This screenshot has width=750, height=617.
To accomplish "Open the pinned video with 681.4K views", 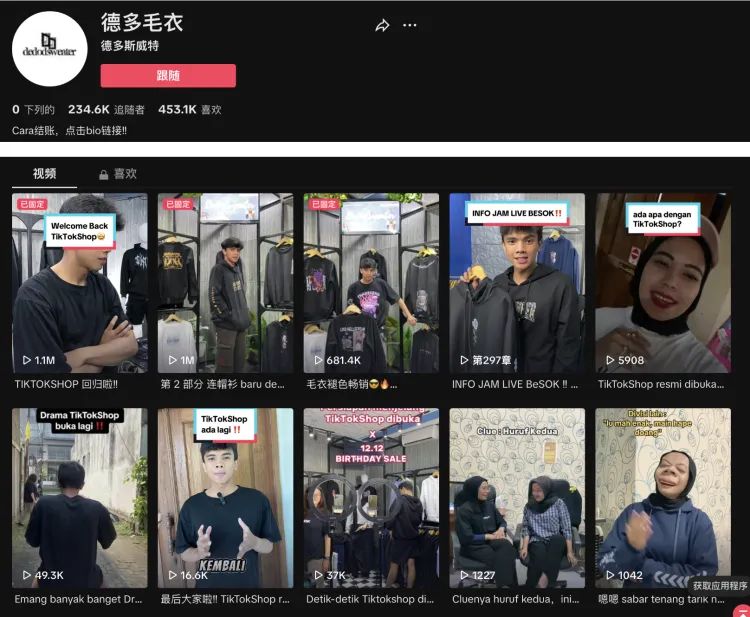I will pos(371,283).
